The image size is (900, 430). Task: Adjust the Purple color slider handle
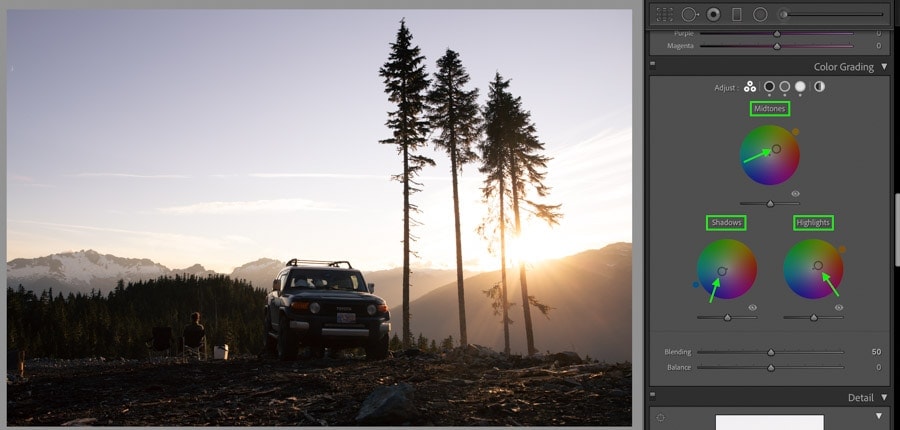click(777, 33)
